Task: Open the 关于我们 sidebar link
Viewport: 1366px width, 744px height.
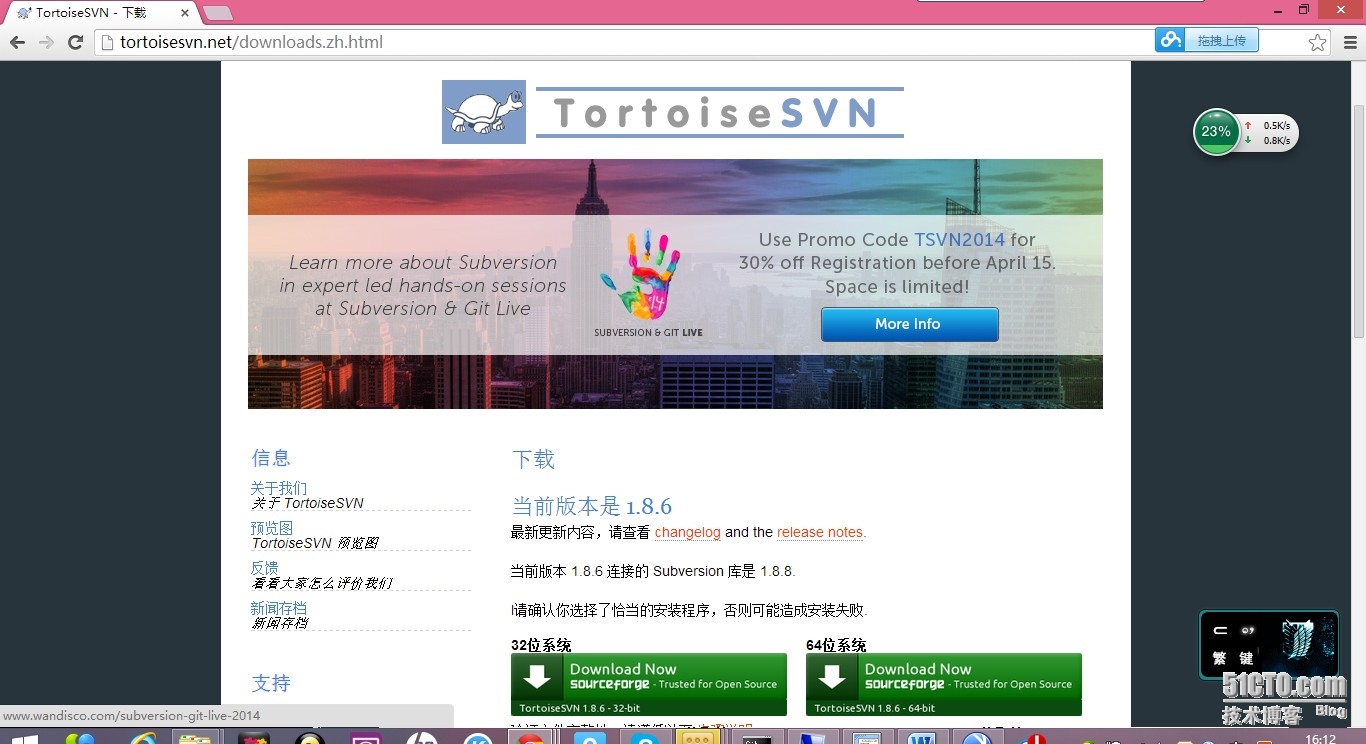Action: click(x=278, y=488)
